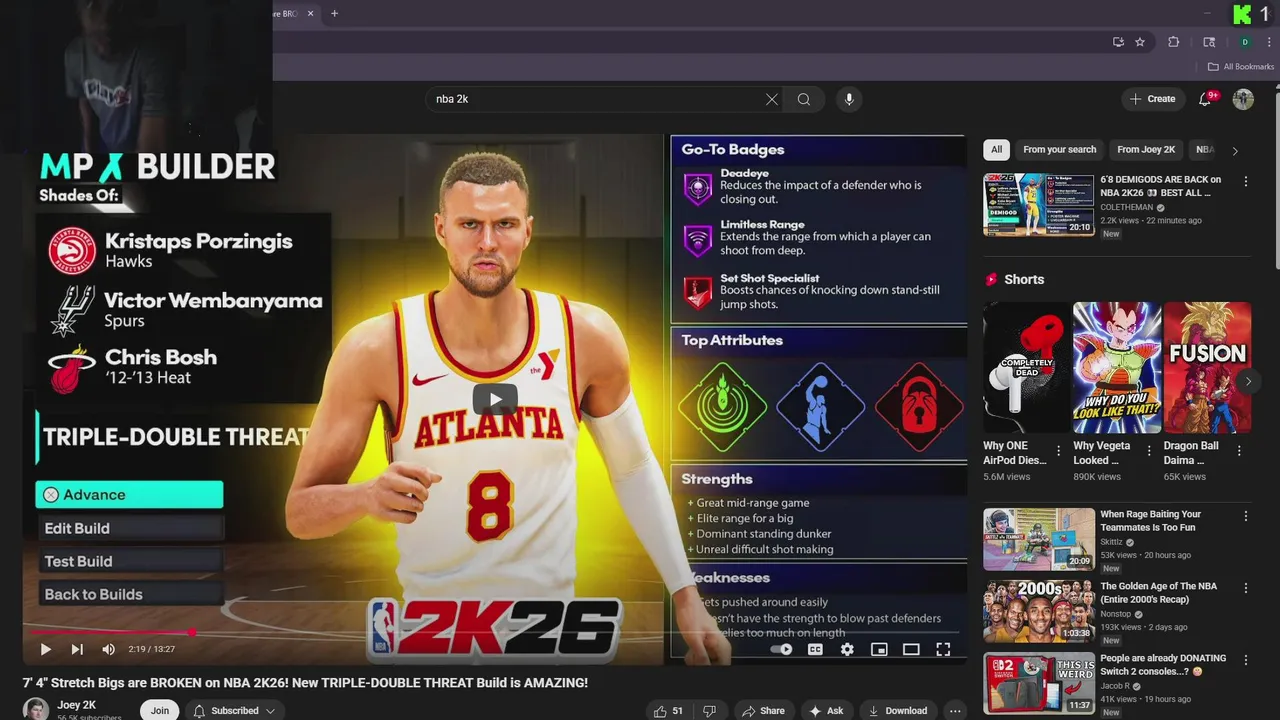Open 'Dragon Ball Daima' FUSION short
Viewport: 1280px width, 720px height.
point(1207,367)
